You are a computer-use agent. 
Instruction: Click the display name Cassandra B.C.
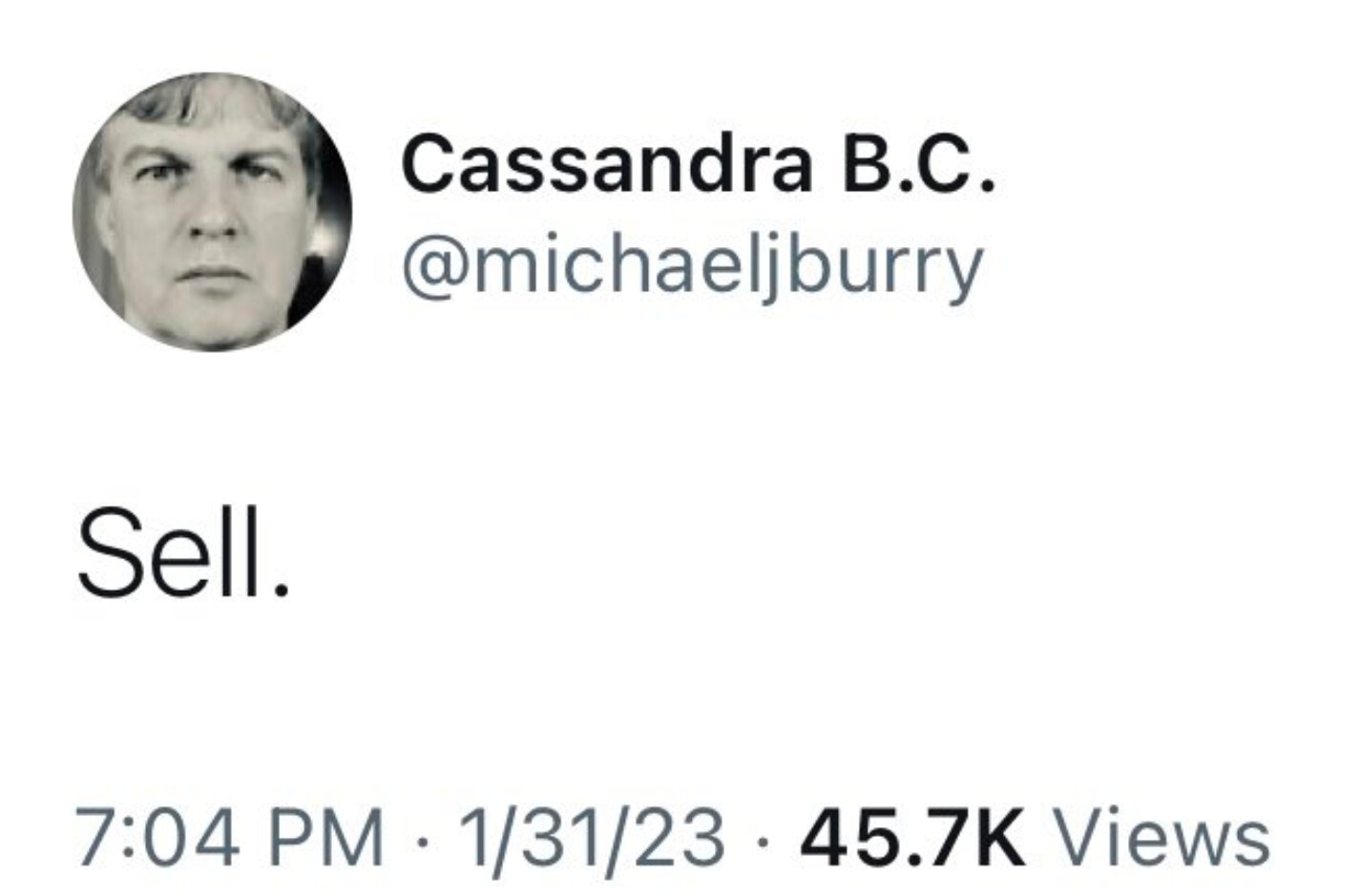pyautogui.click(x=699, y=162)
